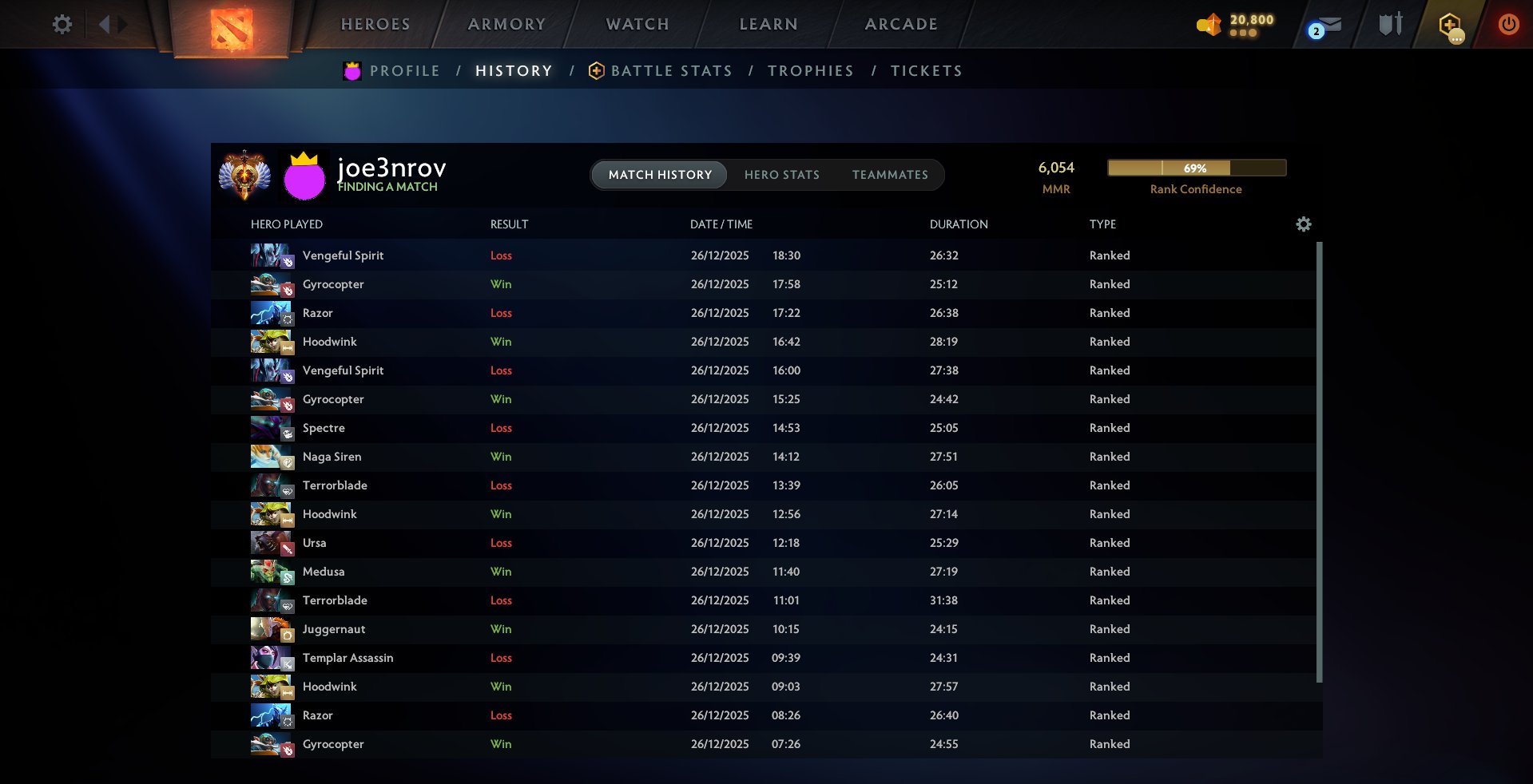Select the MATCH HISTORY toggle button

coord(658,175)
